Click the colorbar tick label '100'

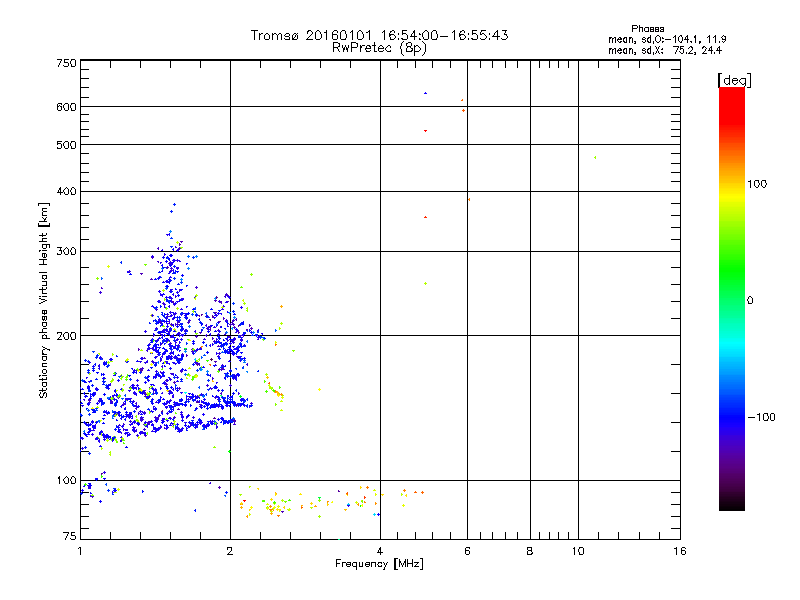point(757,184)
